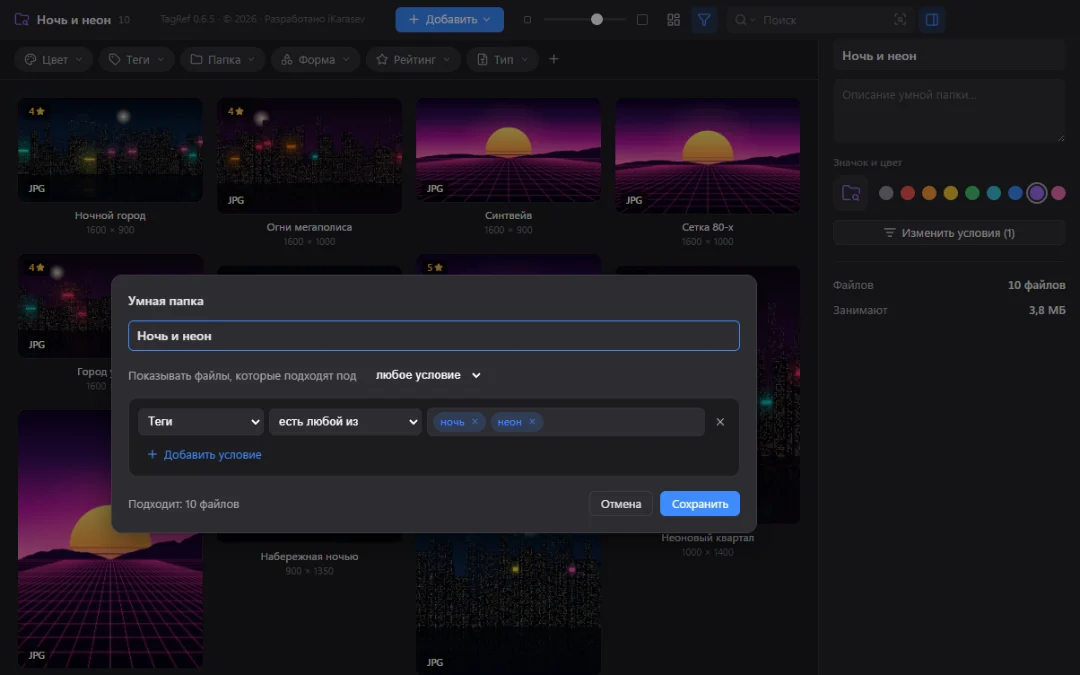
Task: Switch the grid layout view icon
Action: coord(674,20)
